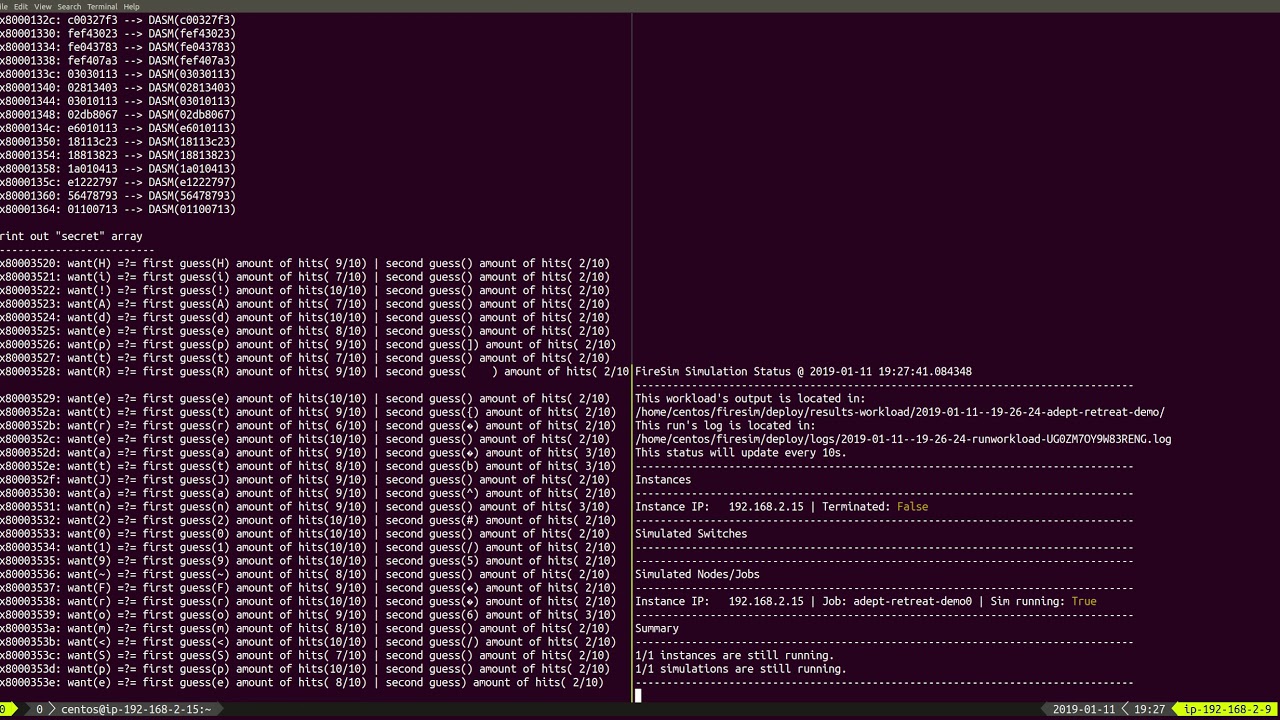
Task: Open the View menu
Action: (42, 6)
